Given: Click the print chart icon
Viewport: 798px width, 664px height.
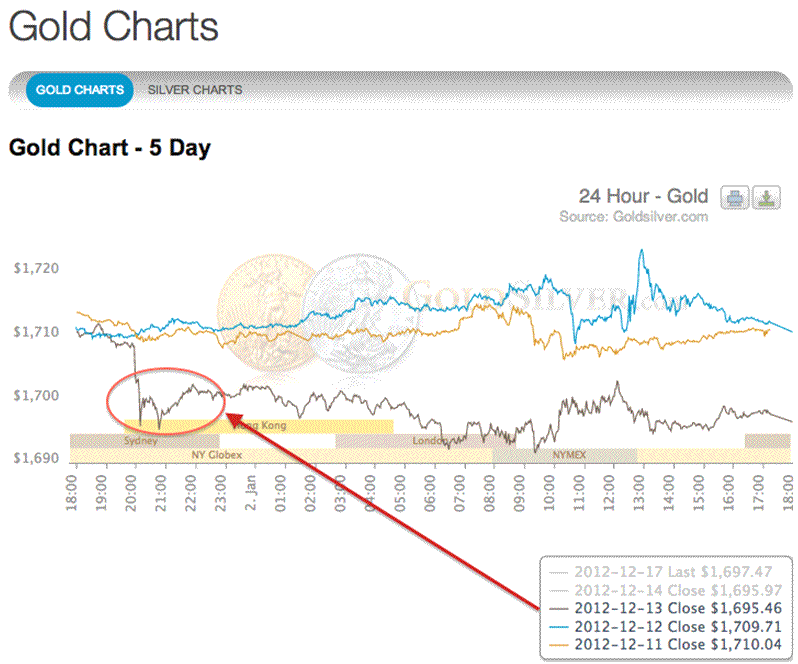Looking at the screenshot, I should pyautogui.click(x=735, y=197).
